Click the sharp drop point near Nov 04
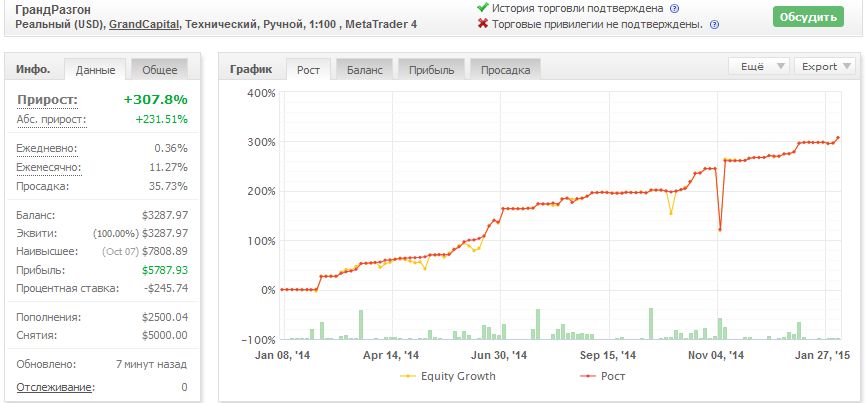Image resolution: width=865 pixels, height=403 pixels. pos(720,229)
